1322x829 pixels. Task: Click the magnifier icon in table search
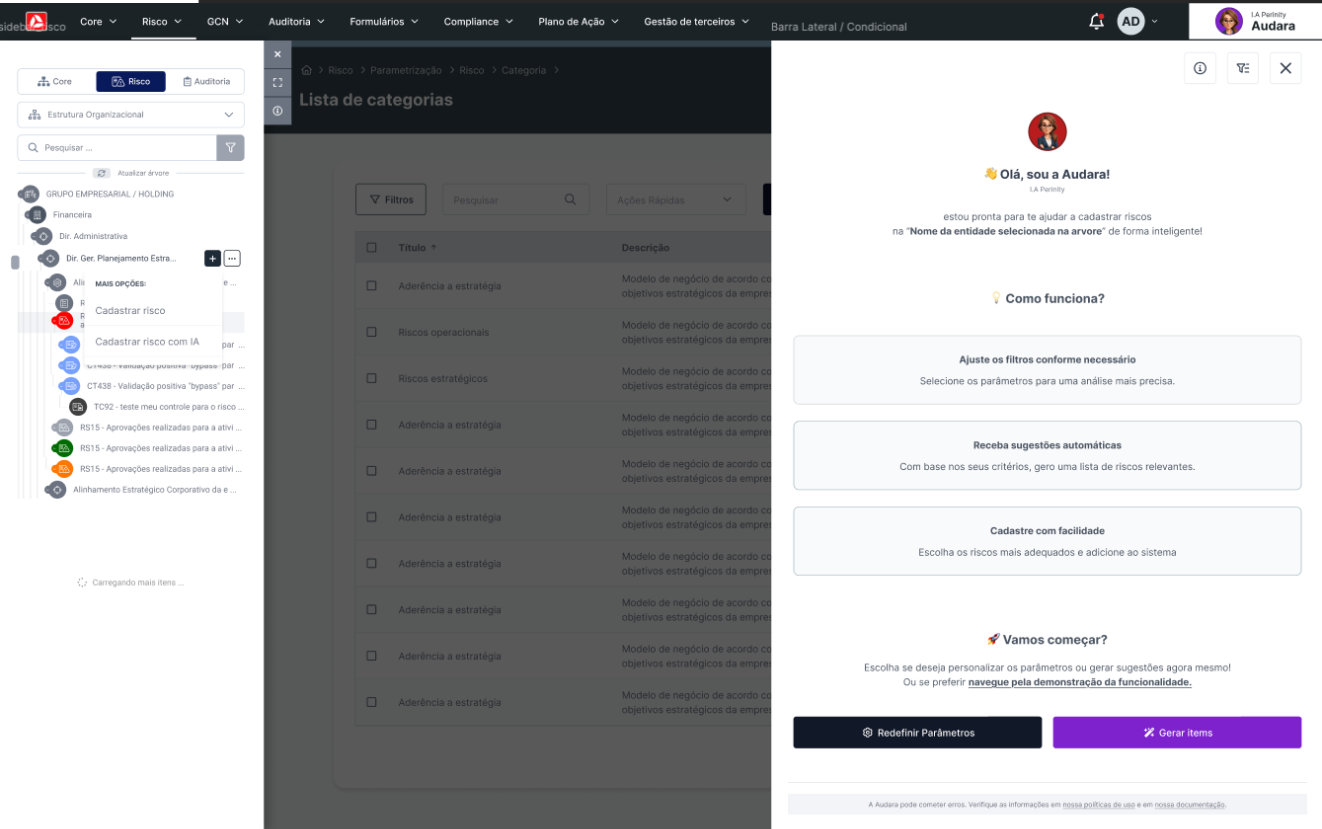(570, 200)
